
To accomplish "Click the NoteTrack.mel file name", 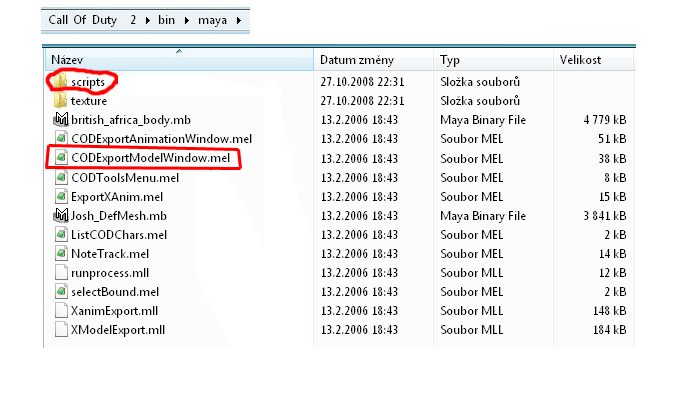I will tap(110, 254).
